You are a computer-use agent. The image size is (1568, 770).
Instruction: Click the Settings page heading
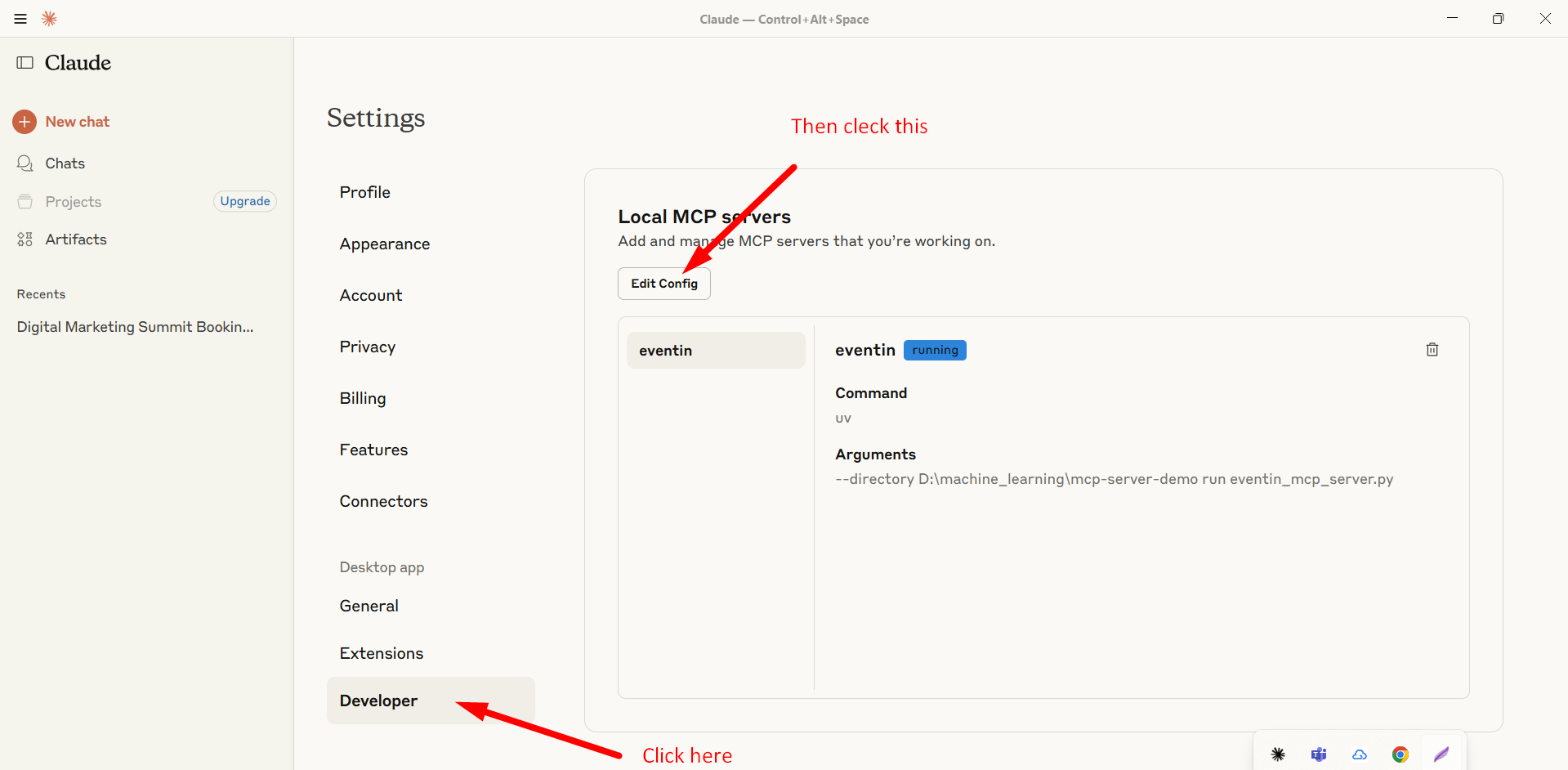coord(376,119)
